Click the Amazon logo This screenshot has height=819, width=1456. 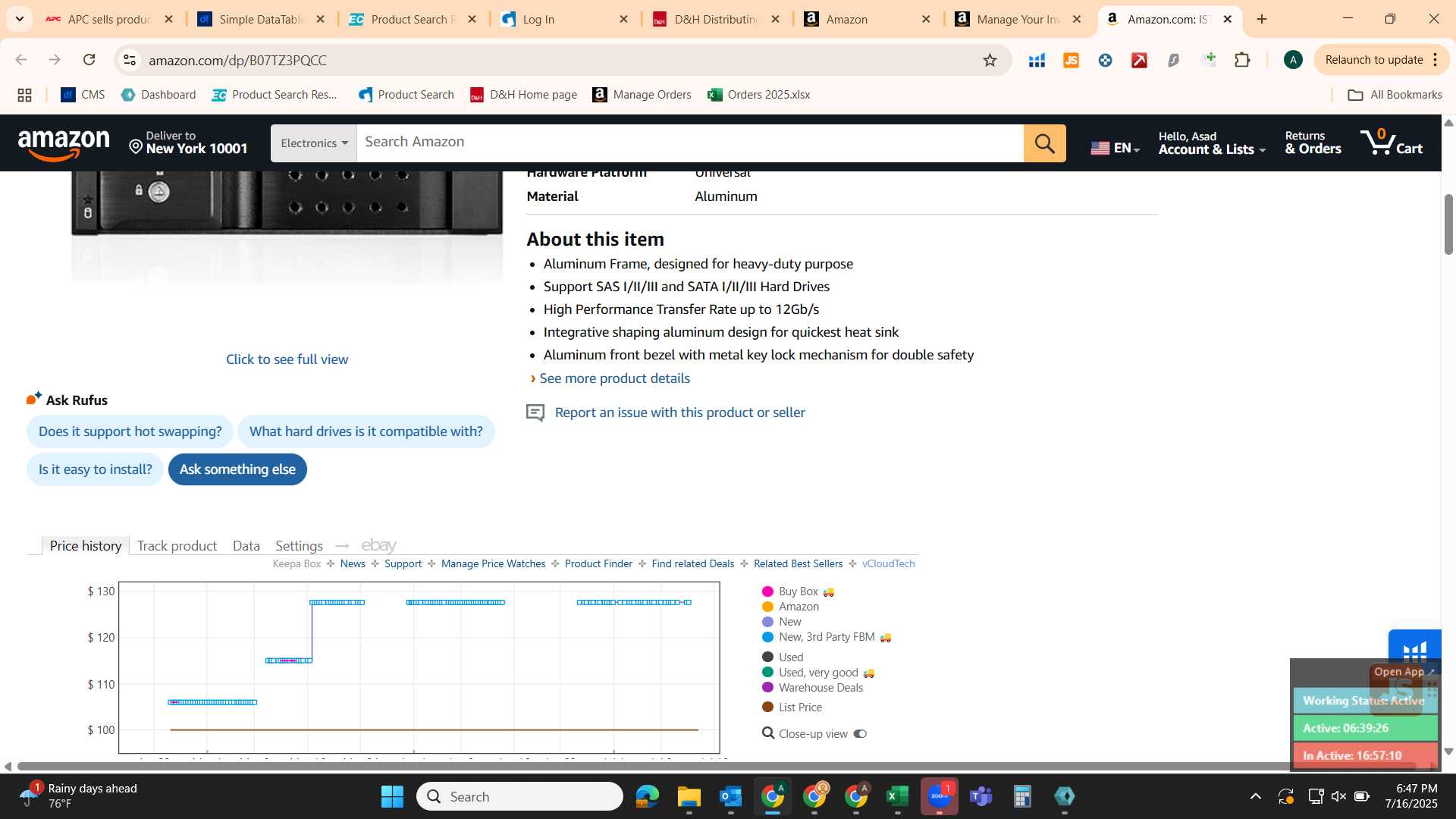pyautogui.click(x=64, y=144)
